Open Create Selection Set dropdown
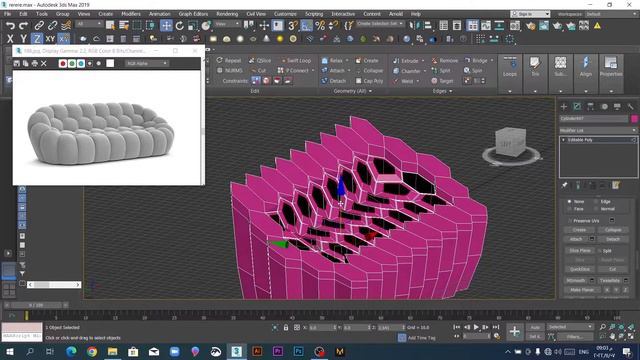The width and height of the screenshot is (640, 360). pos(380,24)
